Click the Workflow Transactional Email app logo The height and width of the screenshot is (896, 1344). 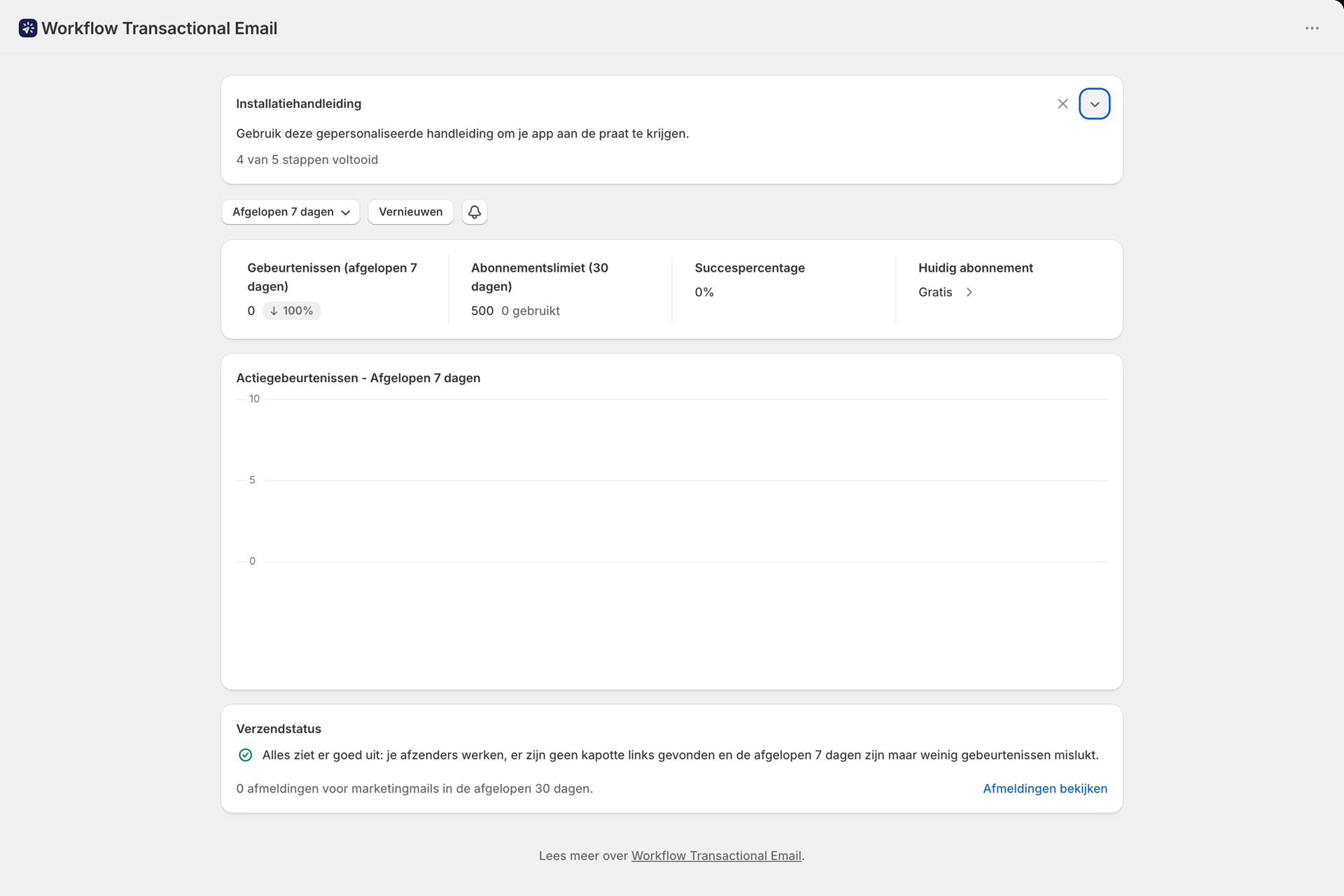click(28, 28)
